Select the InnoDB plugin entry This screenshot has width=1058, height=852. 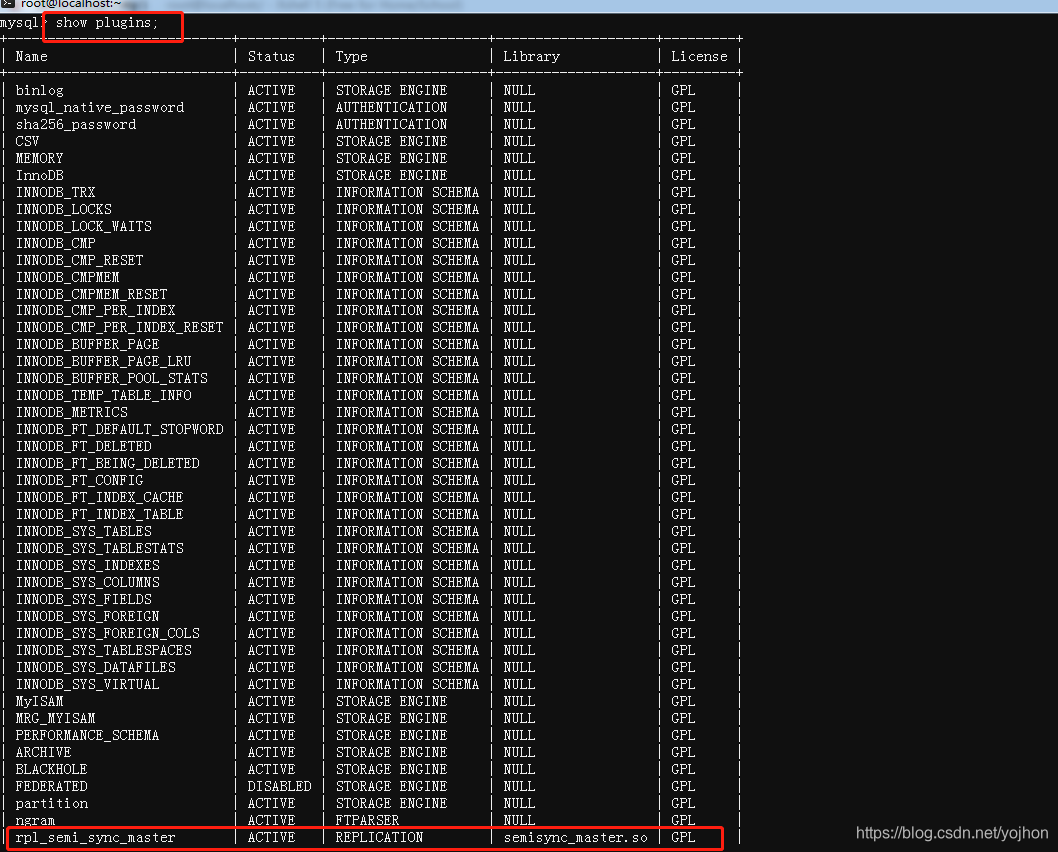pos(40,175)
